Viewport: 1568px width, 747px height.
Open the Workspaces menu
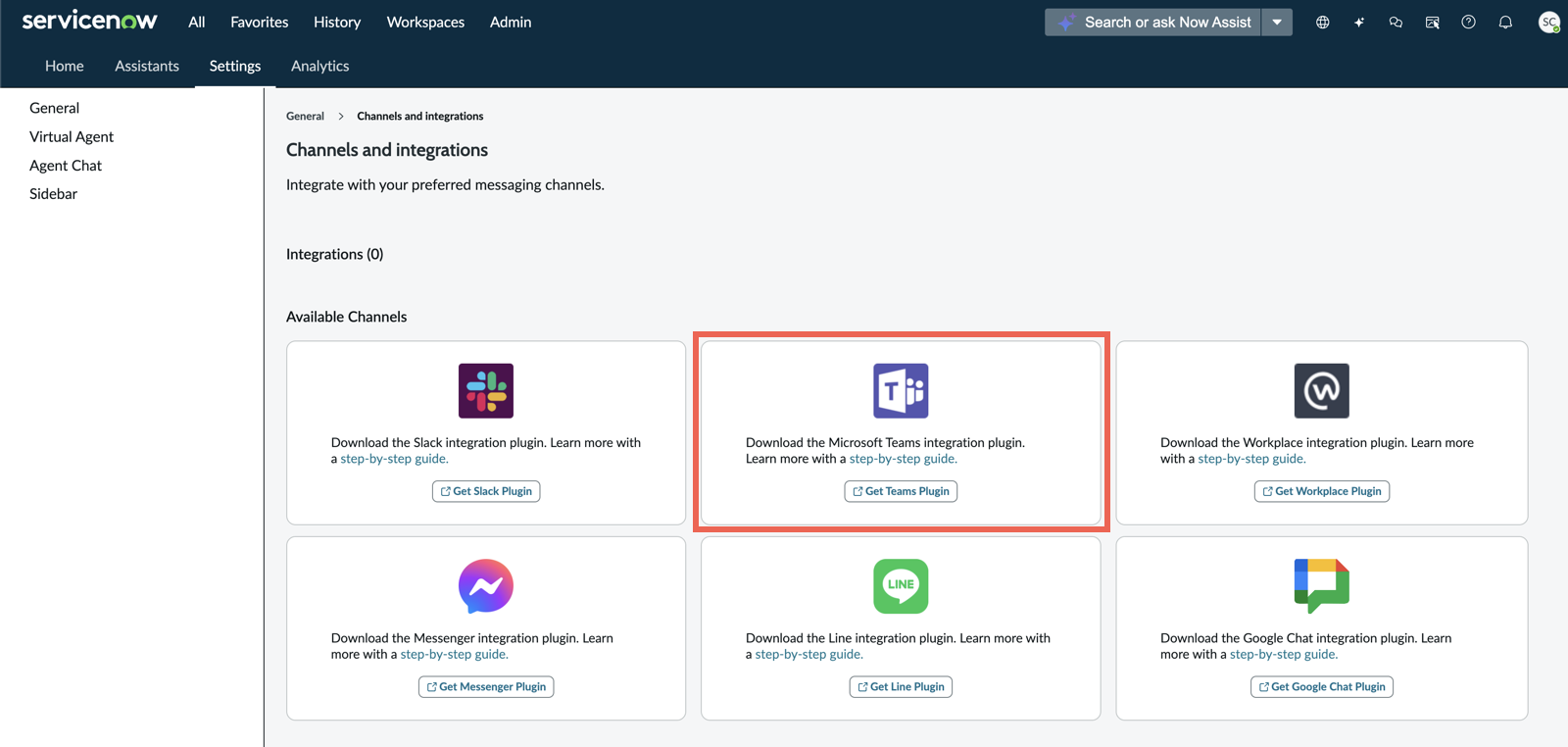[x=425, y=22]
